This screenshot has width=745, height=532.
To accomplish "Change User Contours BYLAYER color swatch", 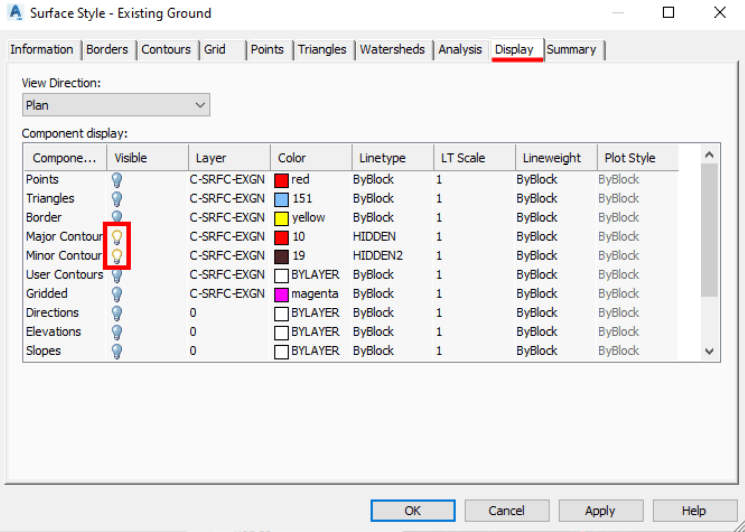I will (281, 276).
